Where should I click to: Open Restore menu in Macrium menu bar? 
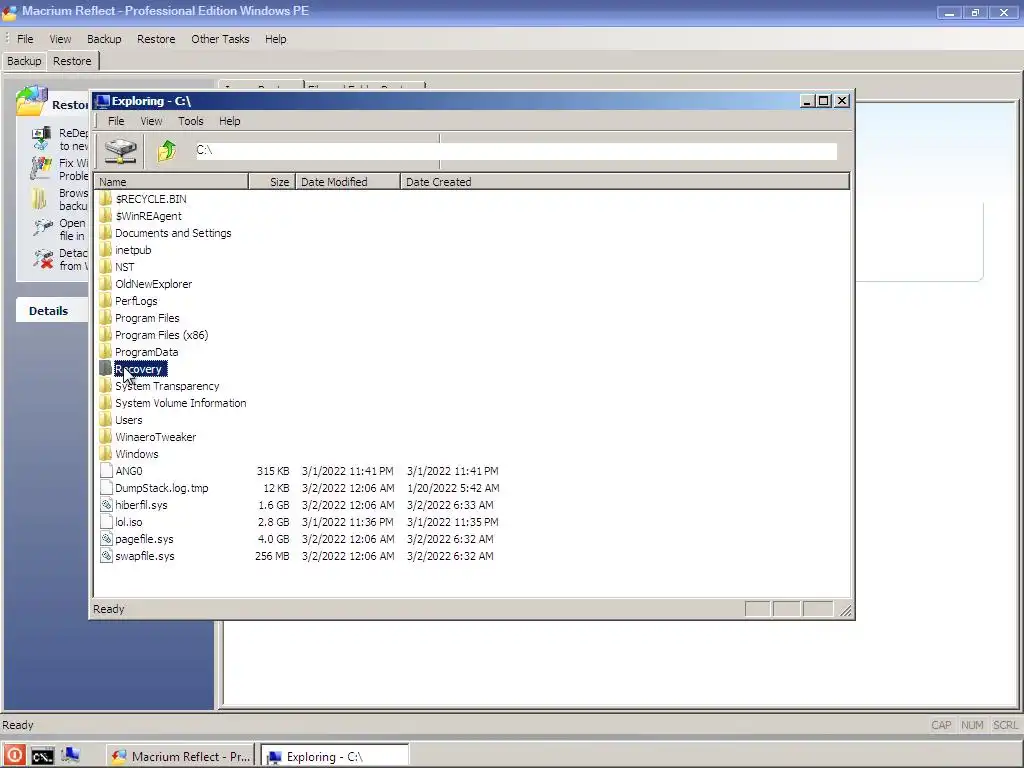pos(156,39)
